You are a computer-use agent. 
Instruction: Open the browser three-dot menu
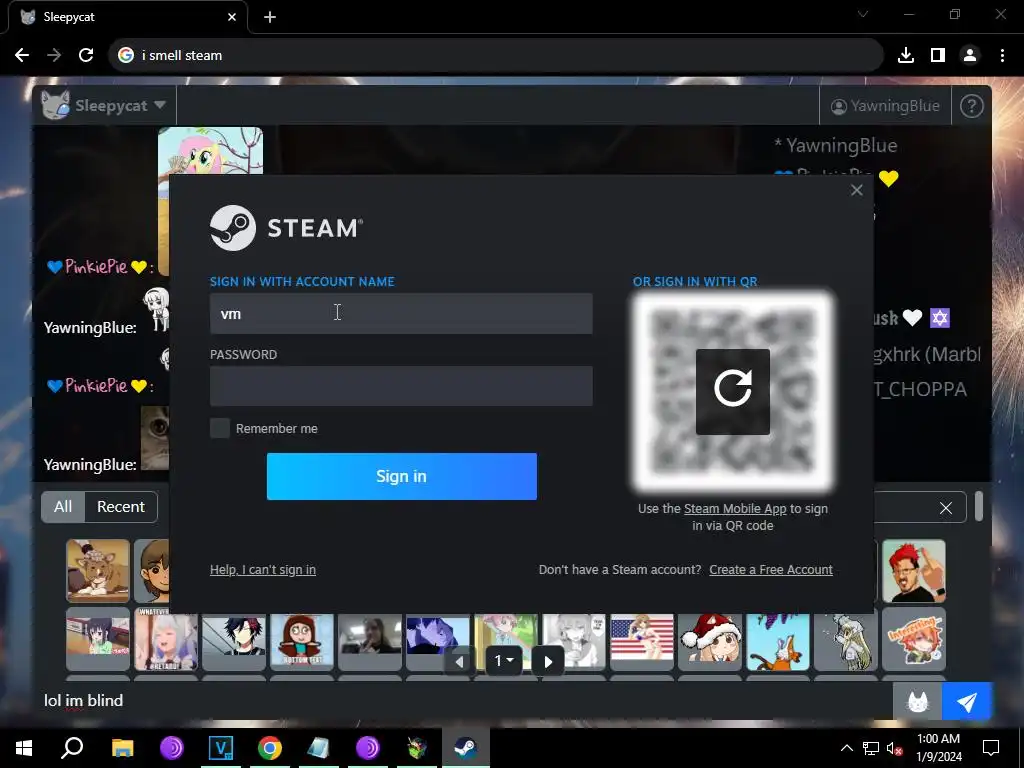pyautogui.click(x=1002, y=56)
